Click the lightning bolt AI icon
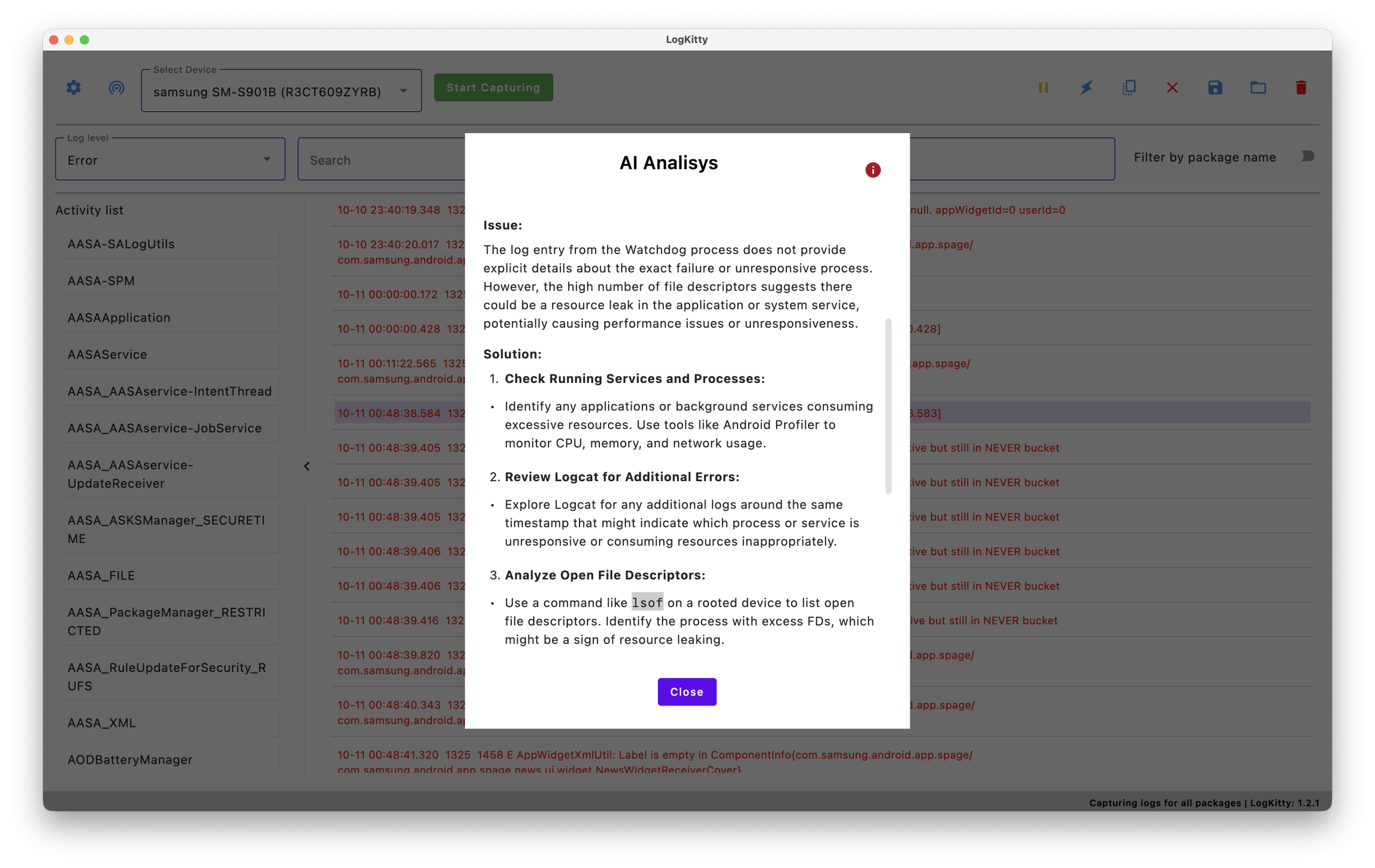The width and height of the screenshot is (1375, 868). click(1086, 88)
